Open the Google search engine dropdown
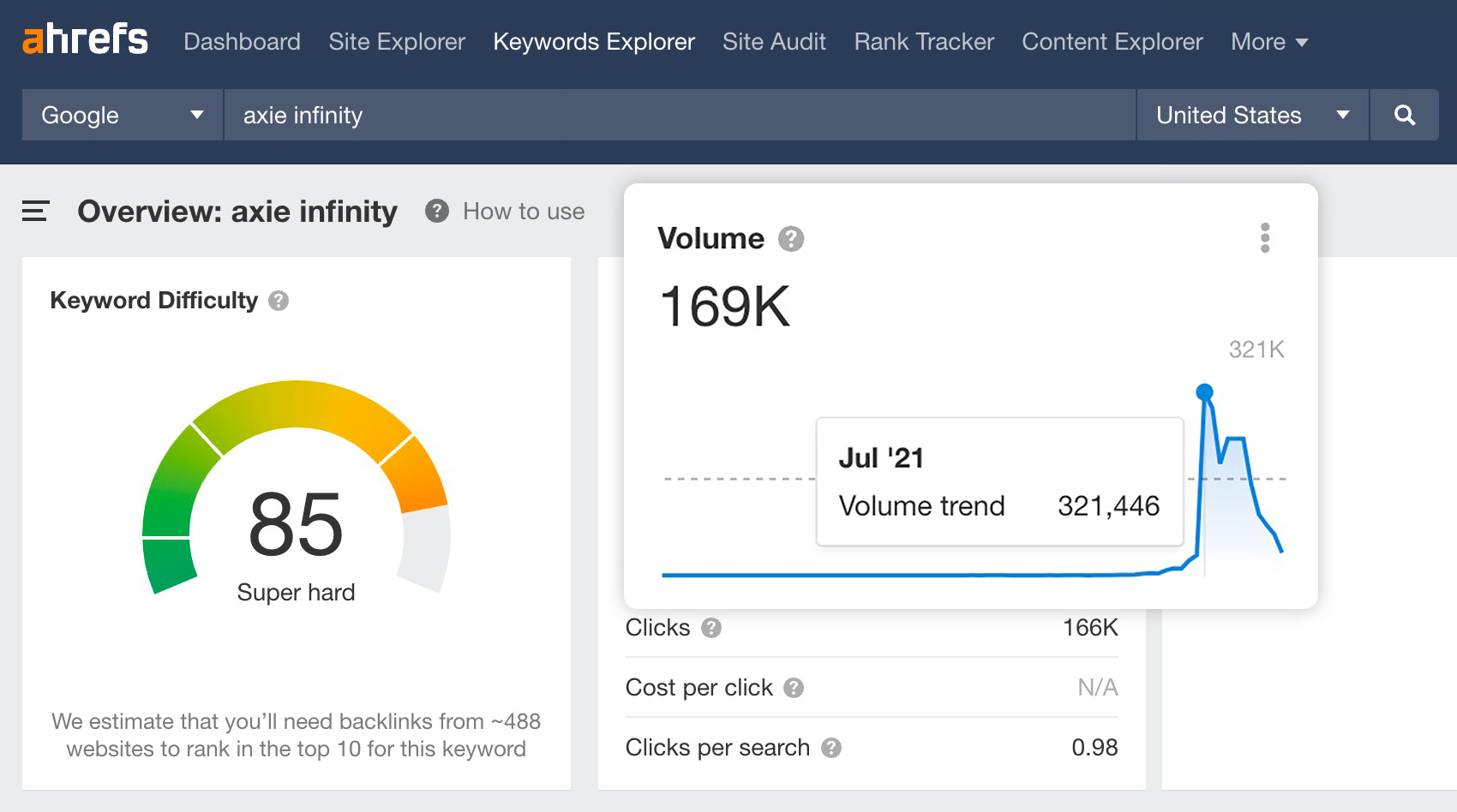Image resolution: width=1457 pixels, height=812 pixels. (120, 115)
